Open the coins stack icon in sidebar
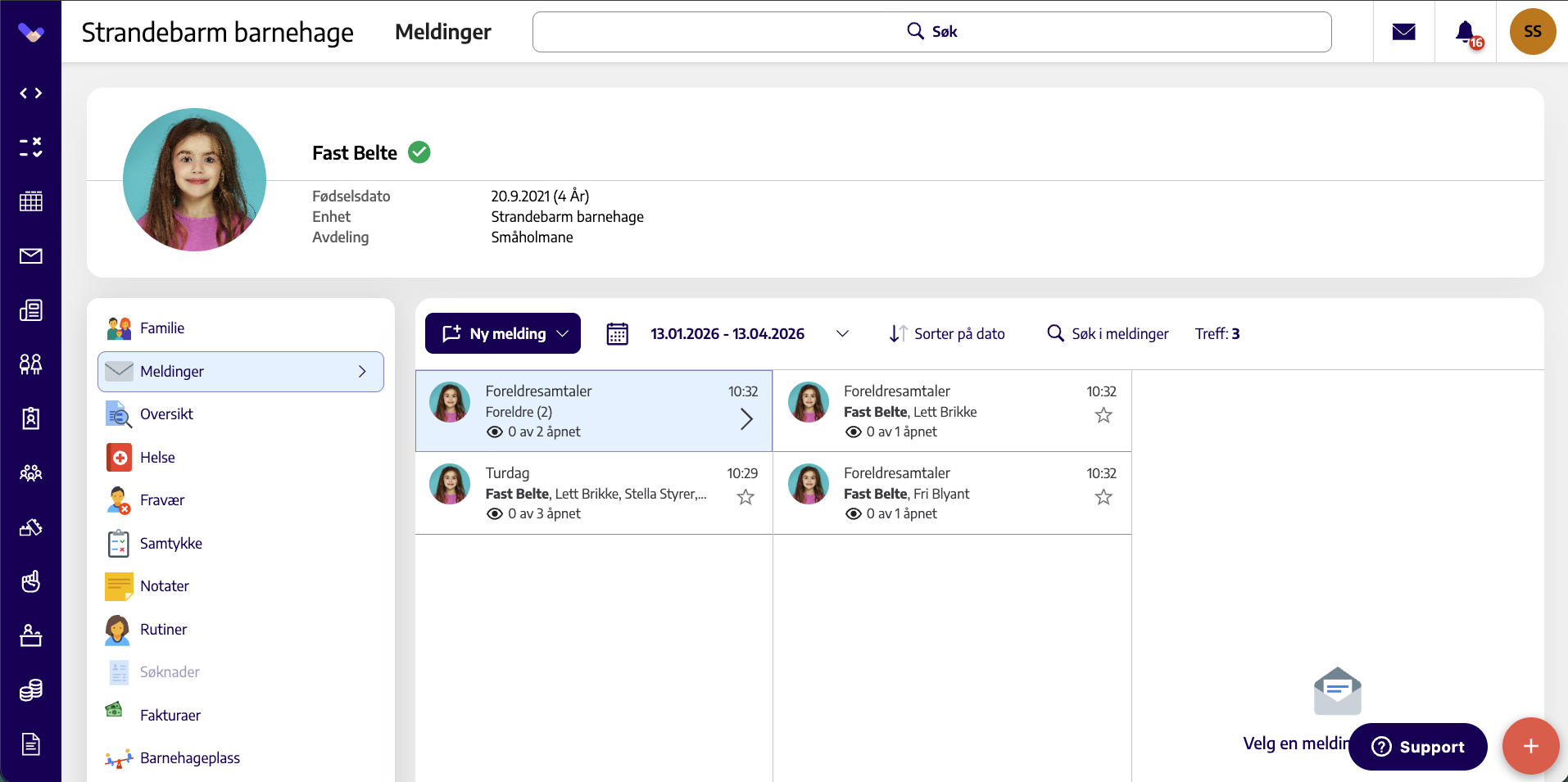Screen dimensions: 1568x782 (x=31, y=690)
